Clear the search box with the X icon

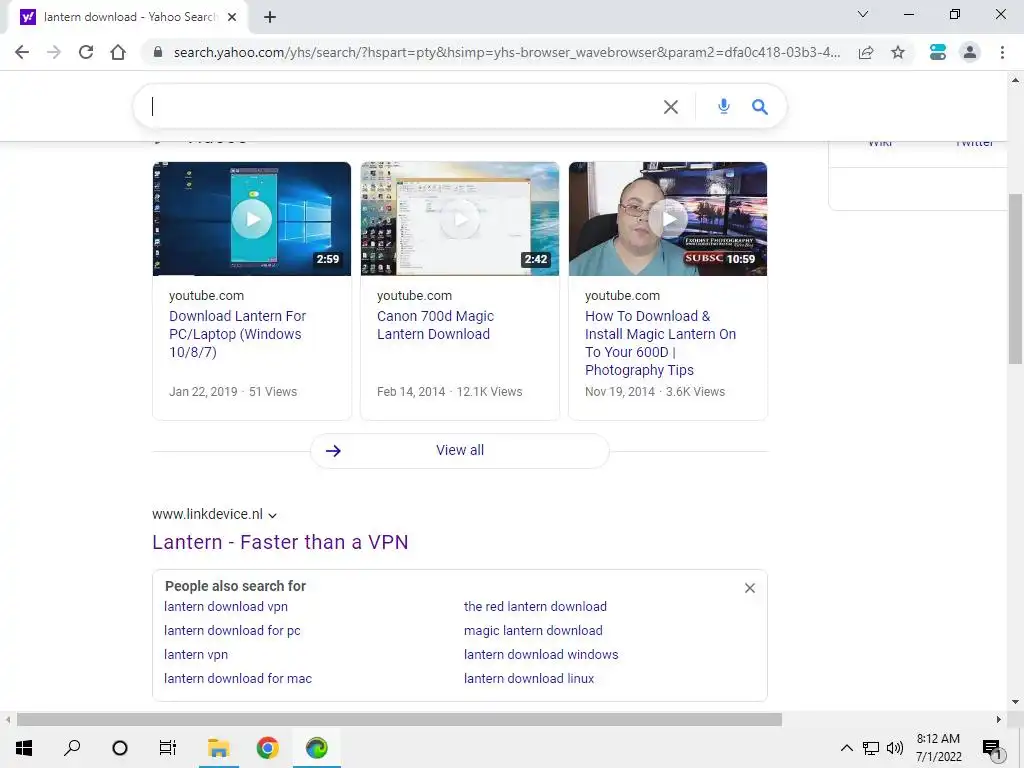pyautogui.click(x=671, y=106)
